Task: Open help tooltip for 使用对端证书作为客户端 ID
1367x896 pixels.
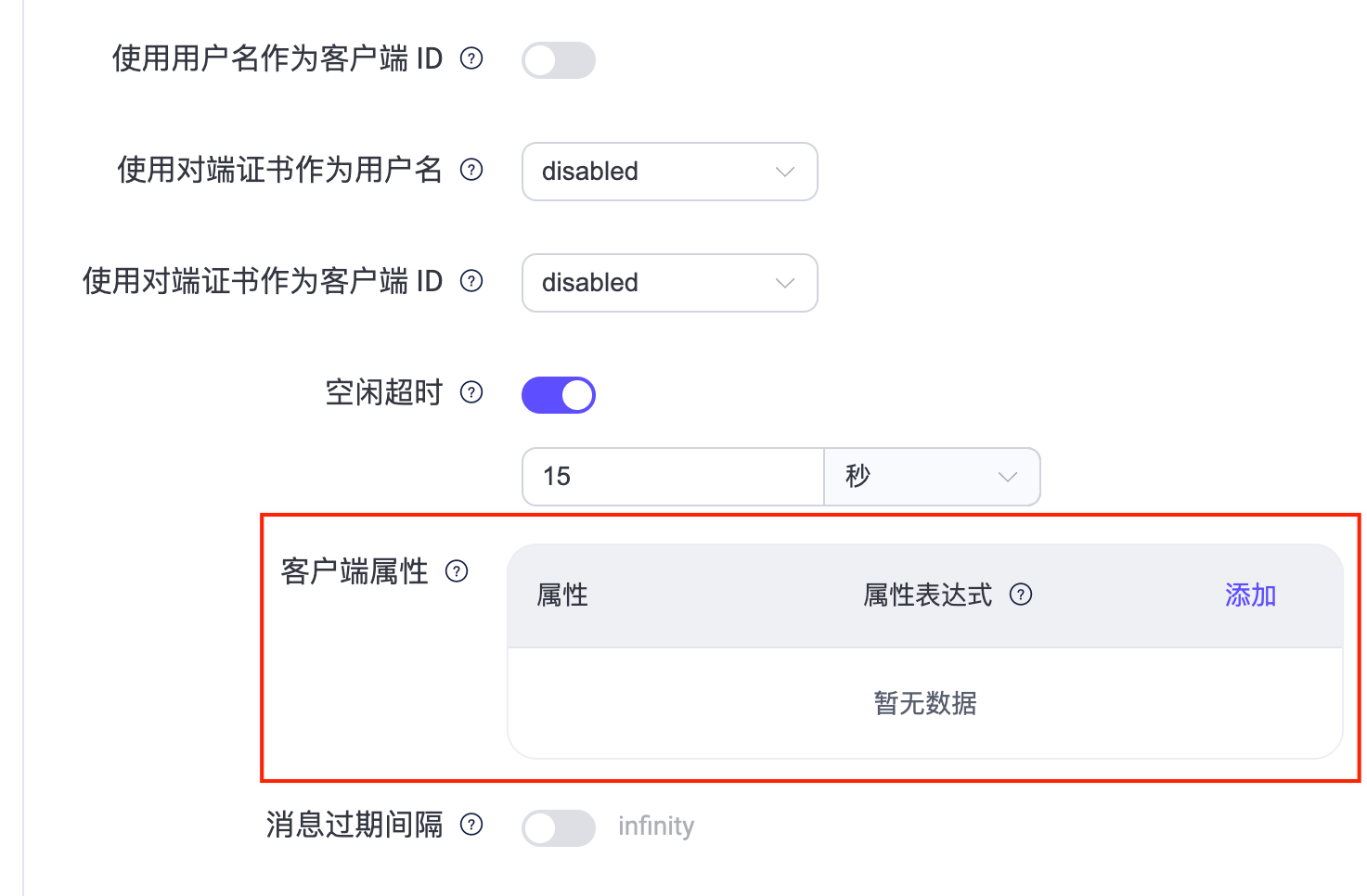Action: point(471,282)
